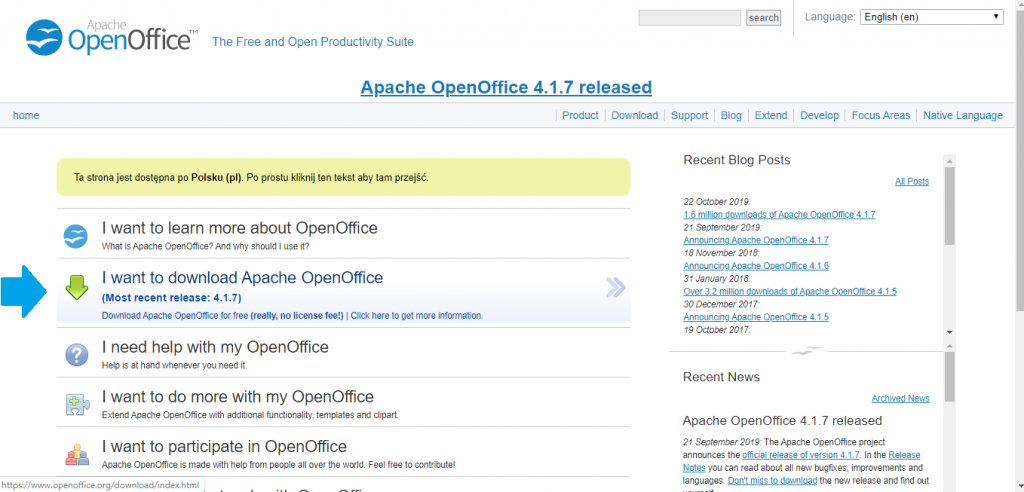Click 'Click here to get more information'
This screenshot has width=1024, height=492.
pyautogui.click(x=417, y=316)
